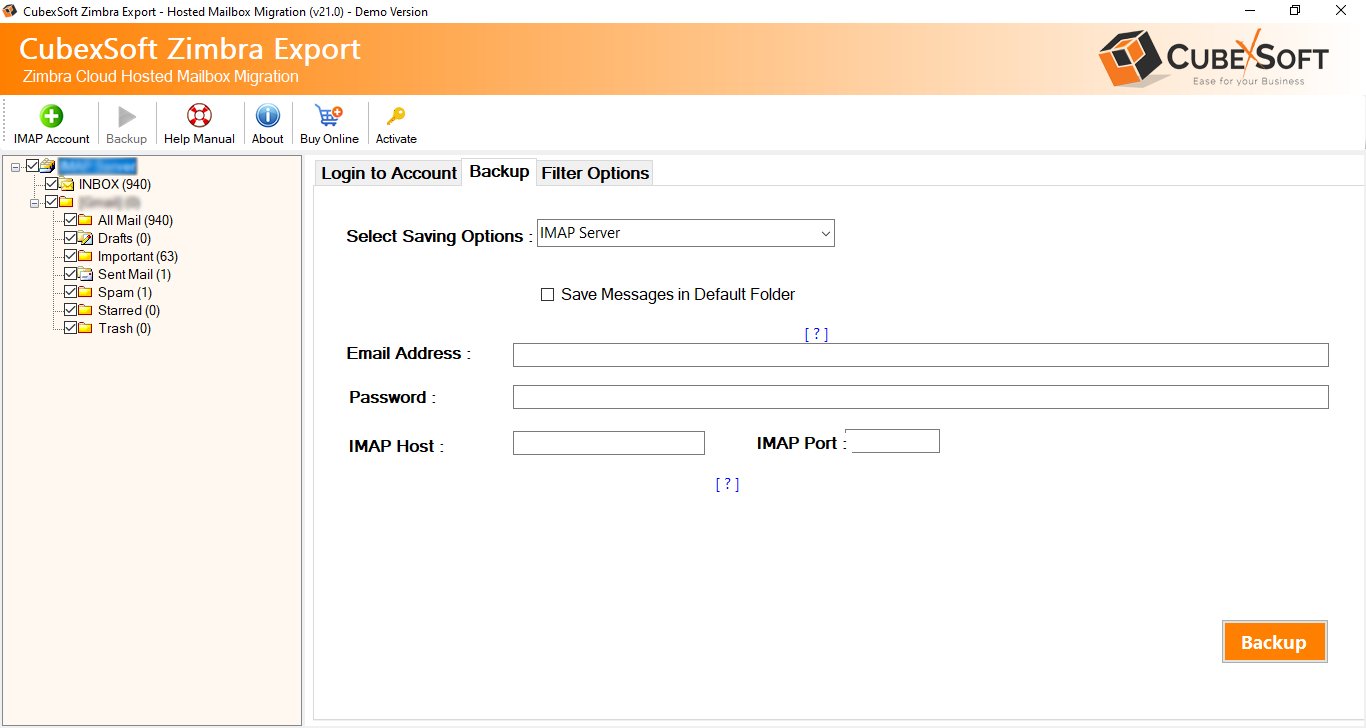
Task: Click the Trash folder icon
Action: [x=85, y=328]
